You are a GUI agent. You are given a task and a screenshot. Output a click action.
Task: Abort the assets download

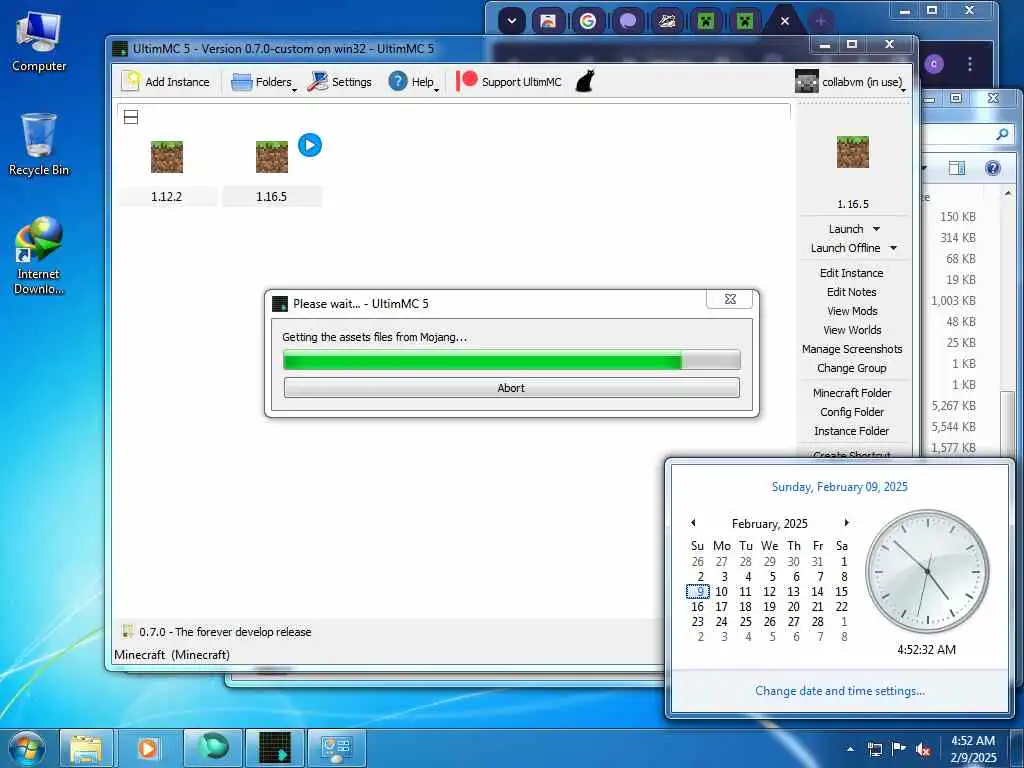pos(511,387)
